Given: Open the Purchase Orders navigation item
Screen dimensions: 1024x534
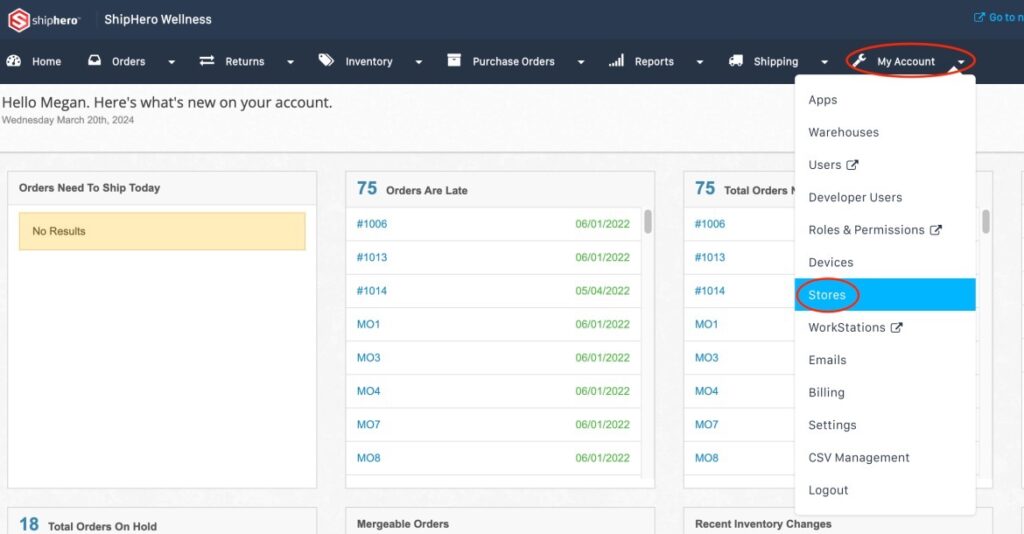Looking at the screenshot, I should [513, 61].
